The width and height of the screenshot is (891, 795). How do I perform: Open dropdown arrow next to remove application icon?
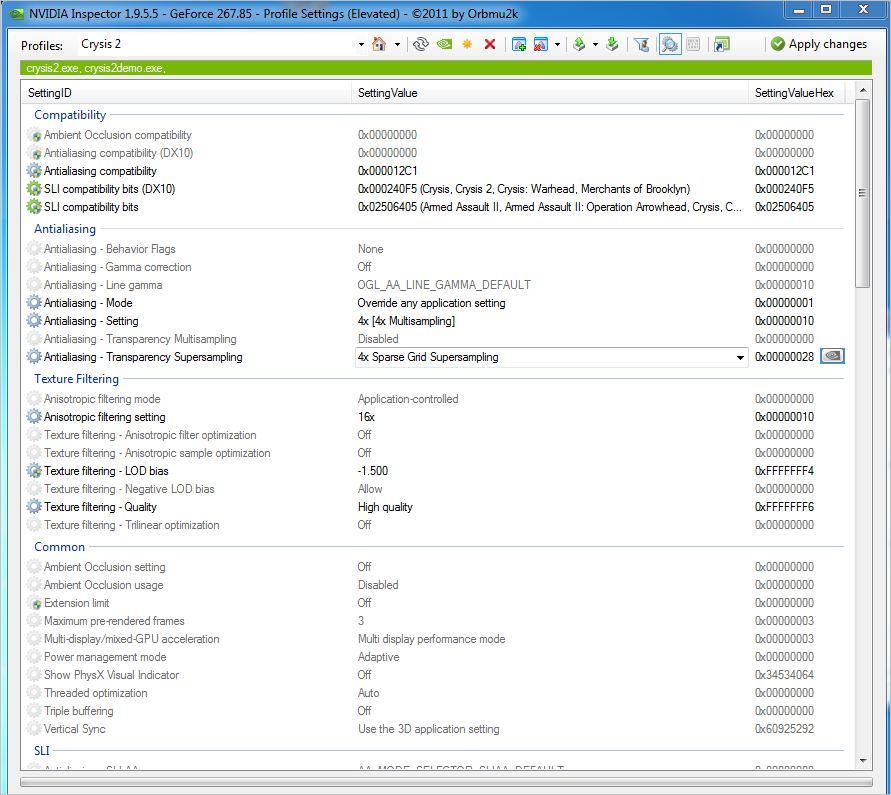click(557, 44)
